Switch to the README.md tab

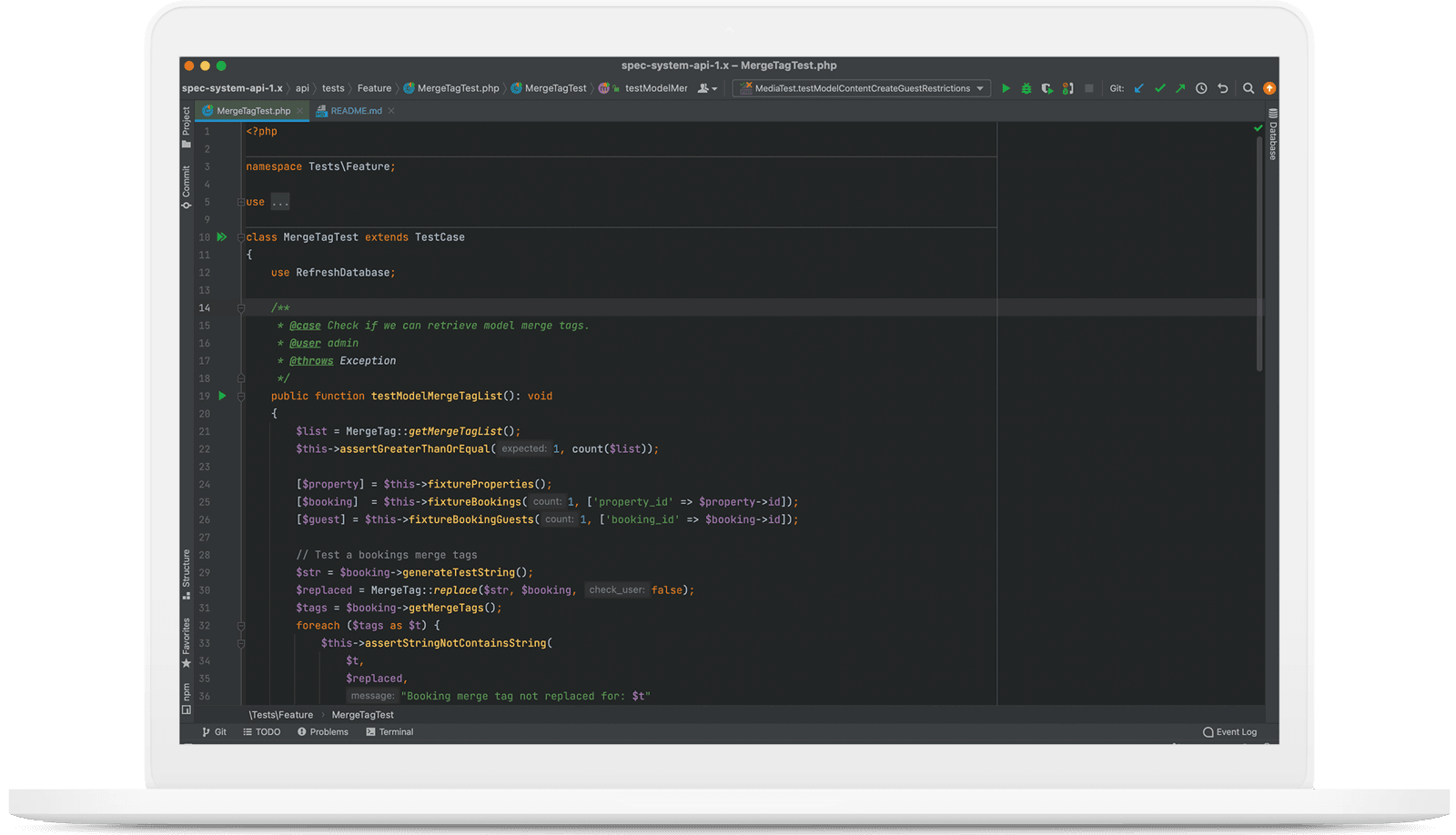click(x=355, y=110)
